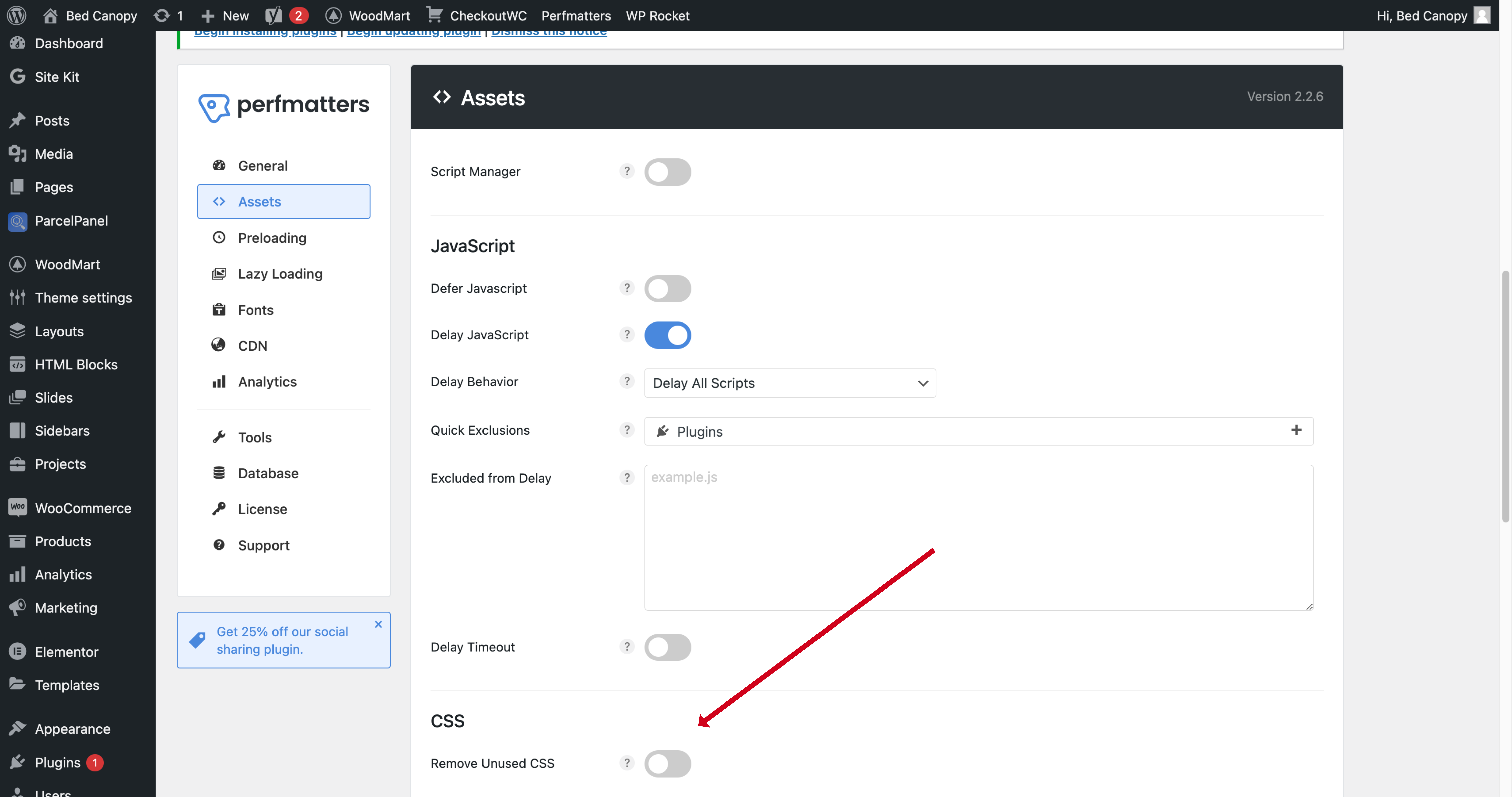Click the help icon beside Delay Behavior
This screenshot has width=1512, height=797.
627,381
